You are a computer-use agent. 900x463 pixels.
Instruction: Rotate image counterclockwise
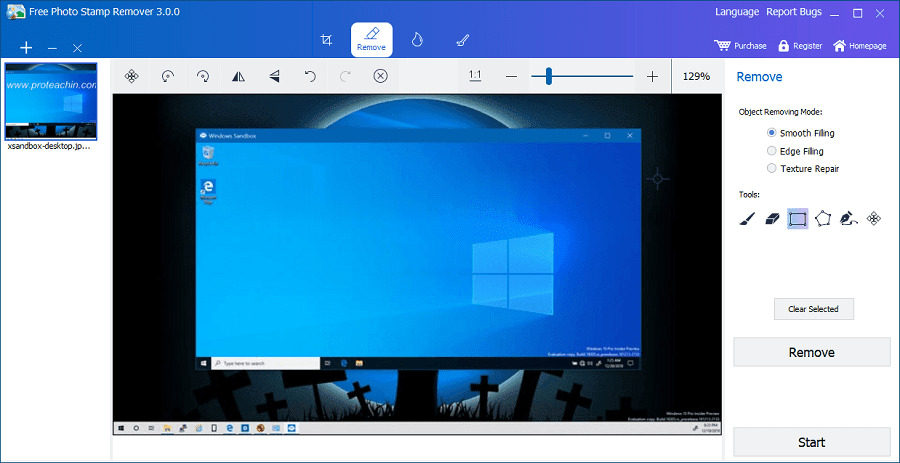pyautogui.click(x=168, y=76)
